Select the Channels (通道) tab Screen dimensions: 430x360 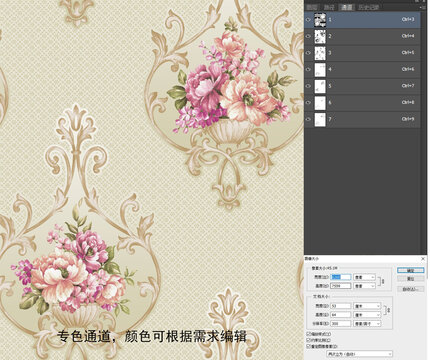pyautogui.click(x=347, y=7)
